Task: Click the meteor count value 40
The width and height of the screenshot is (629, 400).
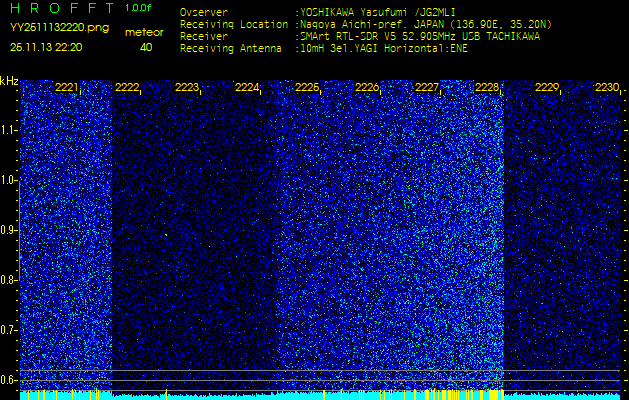Action: point(146,47)
